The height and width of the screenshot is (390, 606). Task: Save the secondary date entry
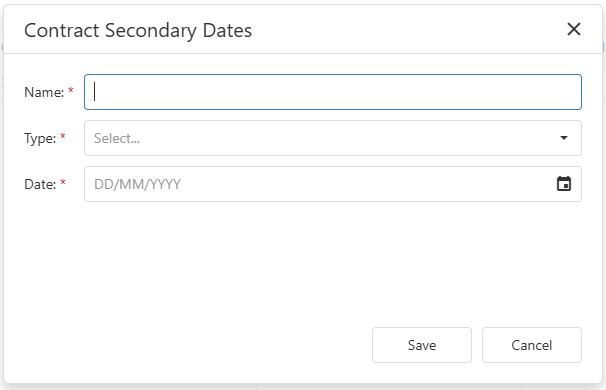[422, 345]
